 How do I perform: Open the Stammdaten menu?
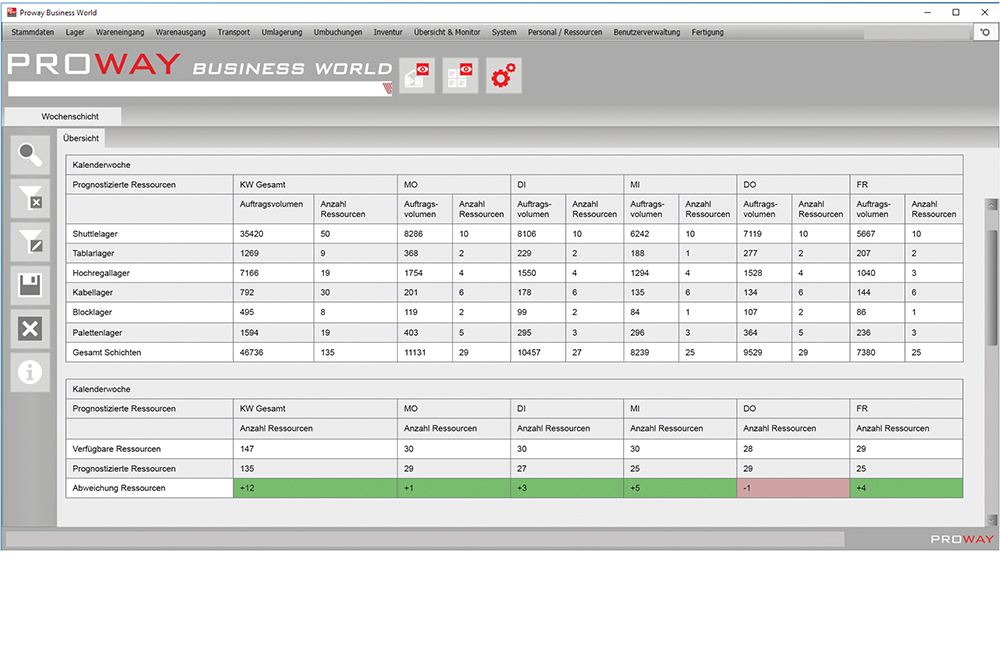(x=33, y=32)
